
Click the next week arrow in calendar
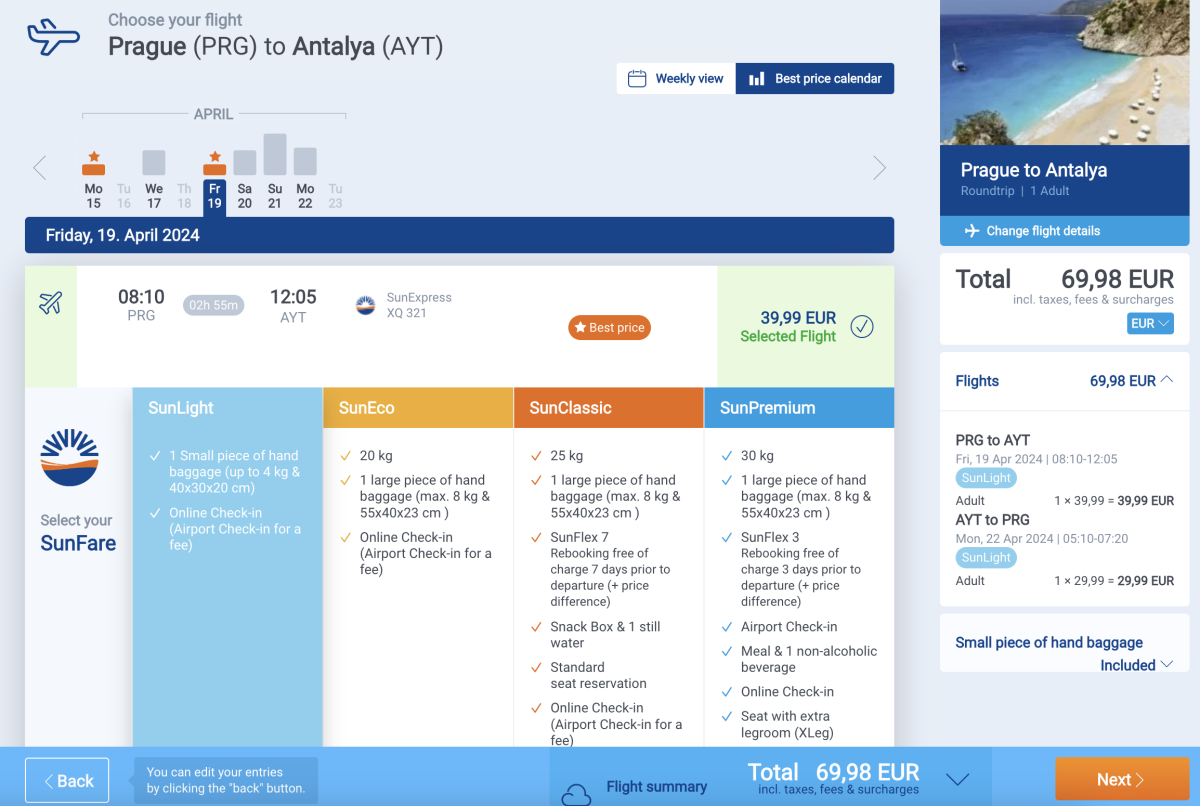pos(879,168)
